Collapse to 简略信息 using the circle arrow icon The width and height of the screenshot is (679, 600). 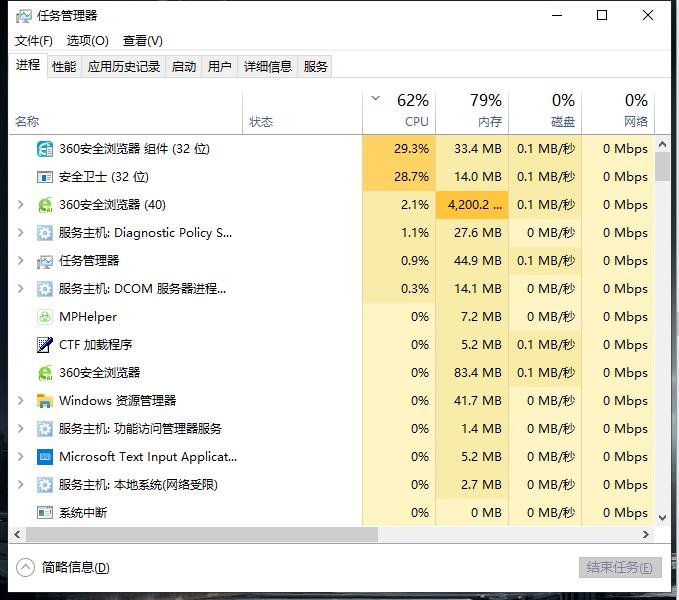[x=25, y=568]
